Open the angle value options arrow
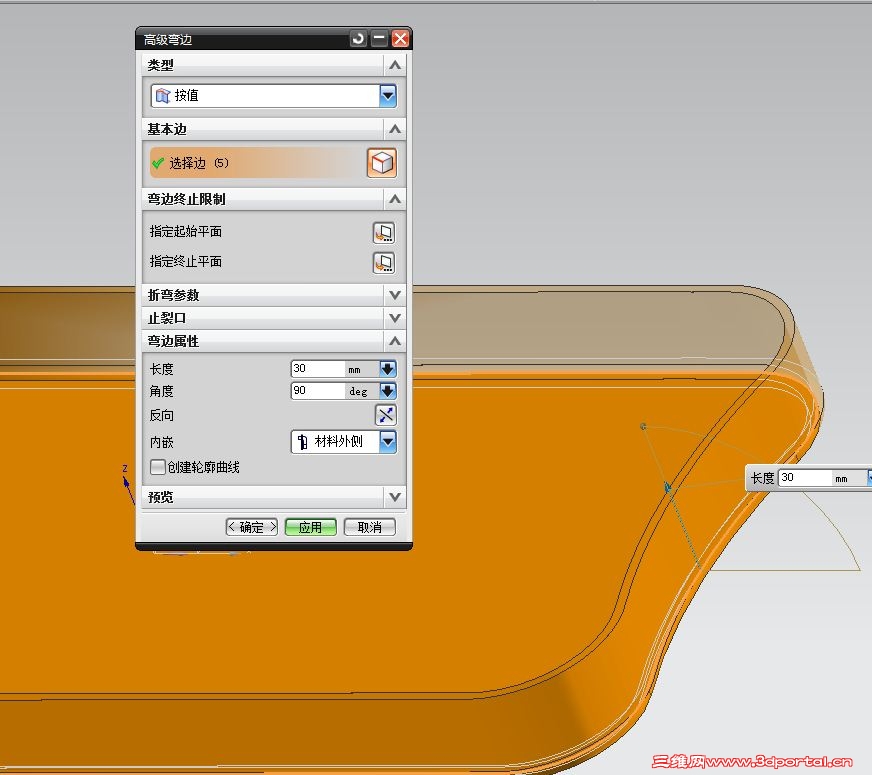 click(388, 391)
